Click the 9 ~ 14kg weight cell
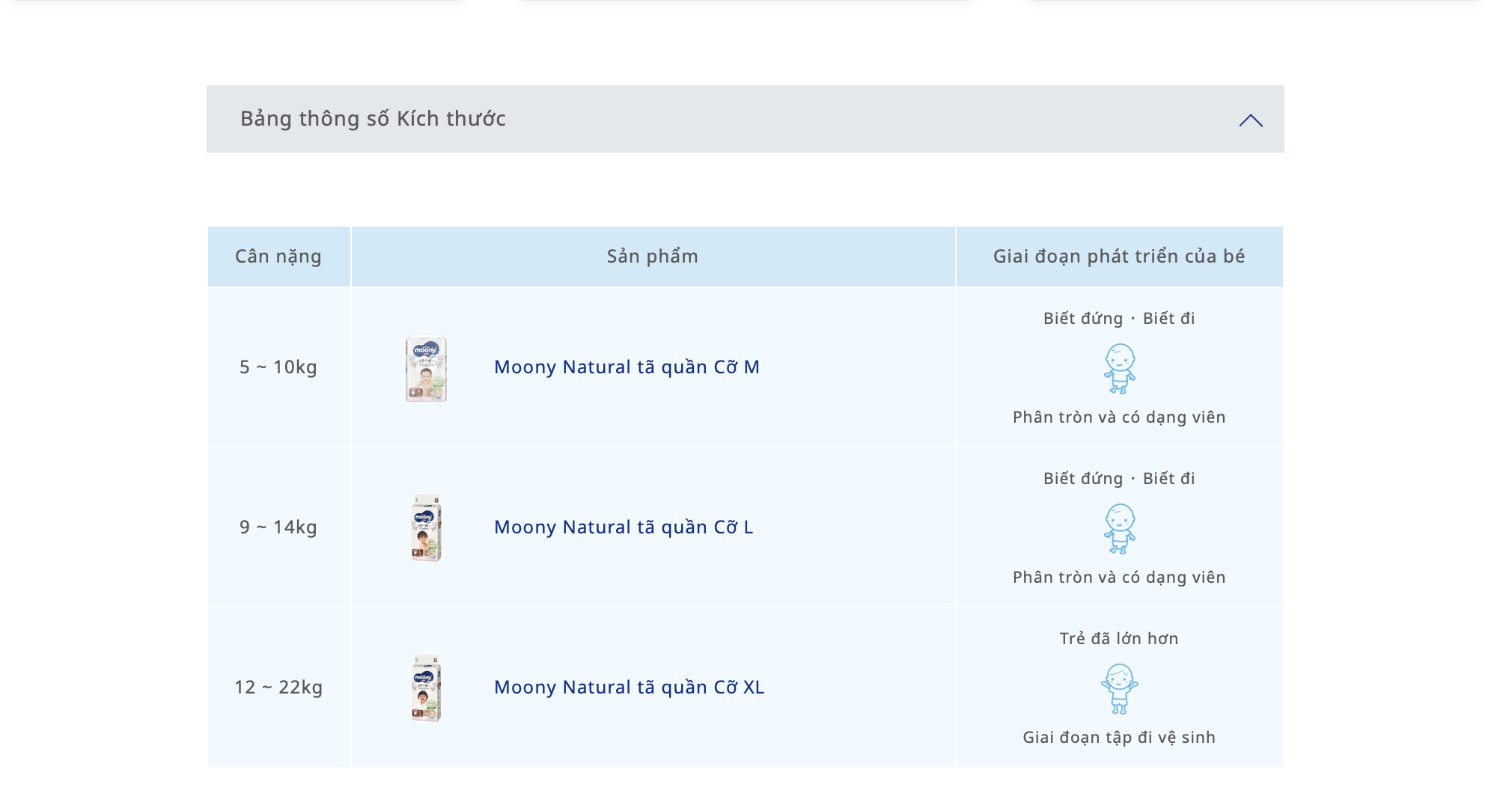Image resolution: width=1512 pixels, height=793 pixels. (x=278, y=527)
